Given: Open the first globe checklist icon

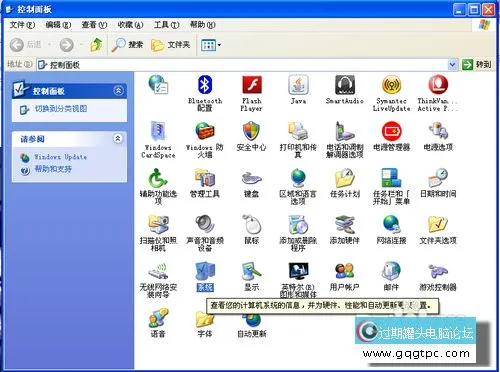Looking at the screenshot, I should point(158,84).
